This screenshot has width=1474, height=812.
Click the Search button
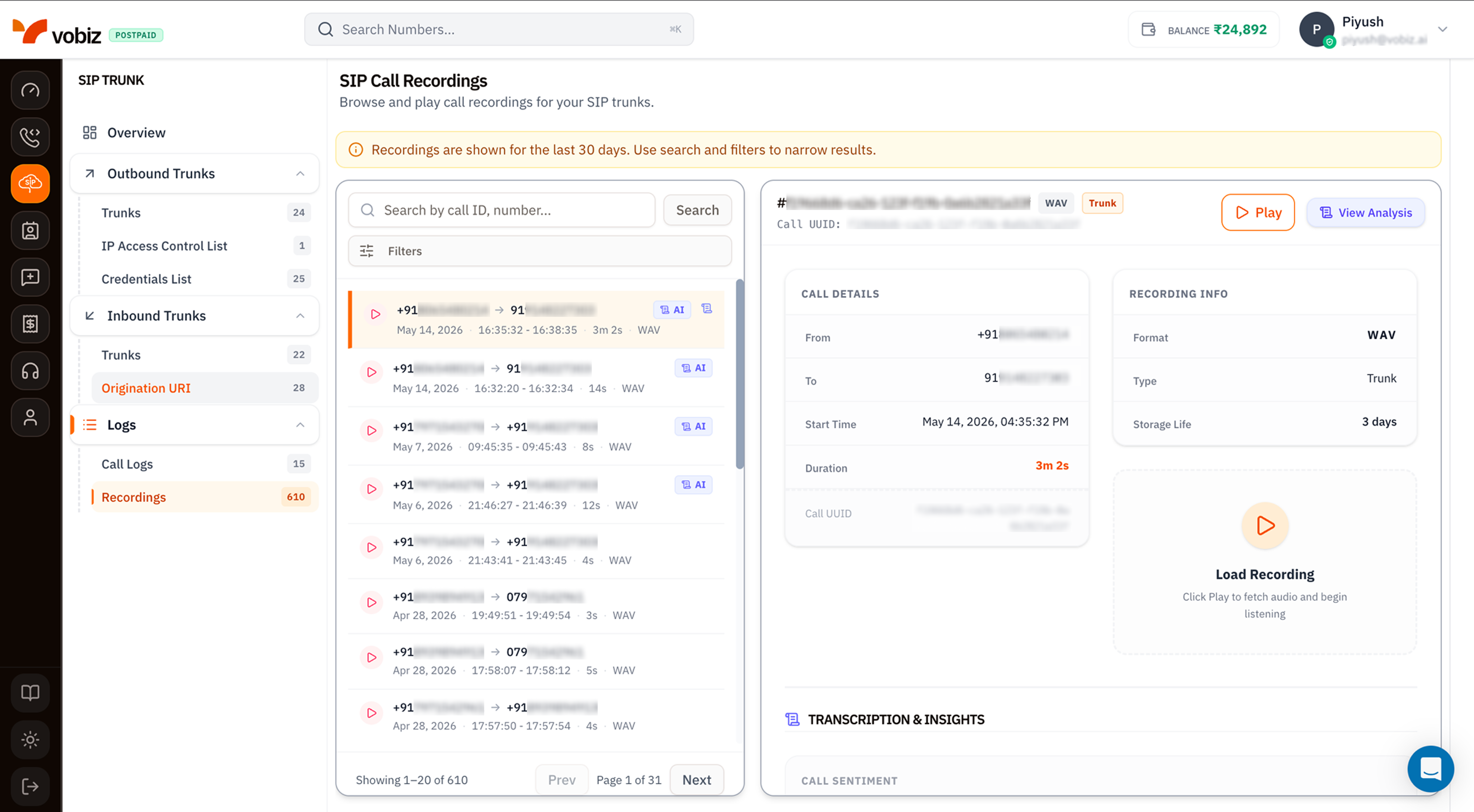click(x=698, y=210)
